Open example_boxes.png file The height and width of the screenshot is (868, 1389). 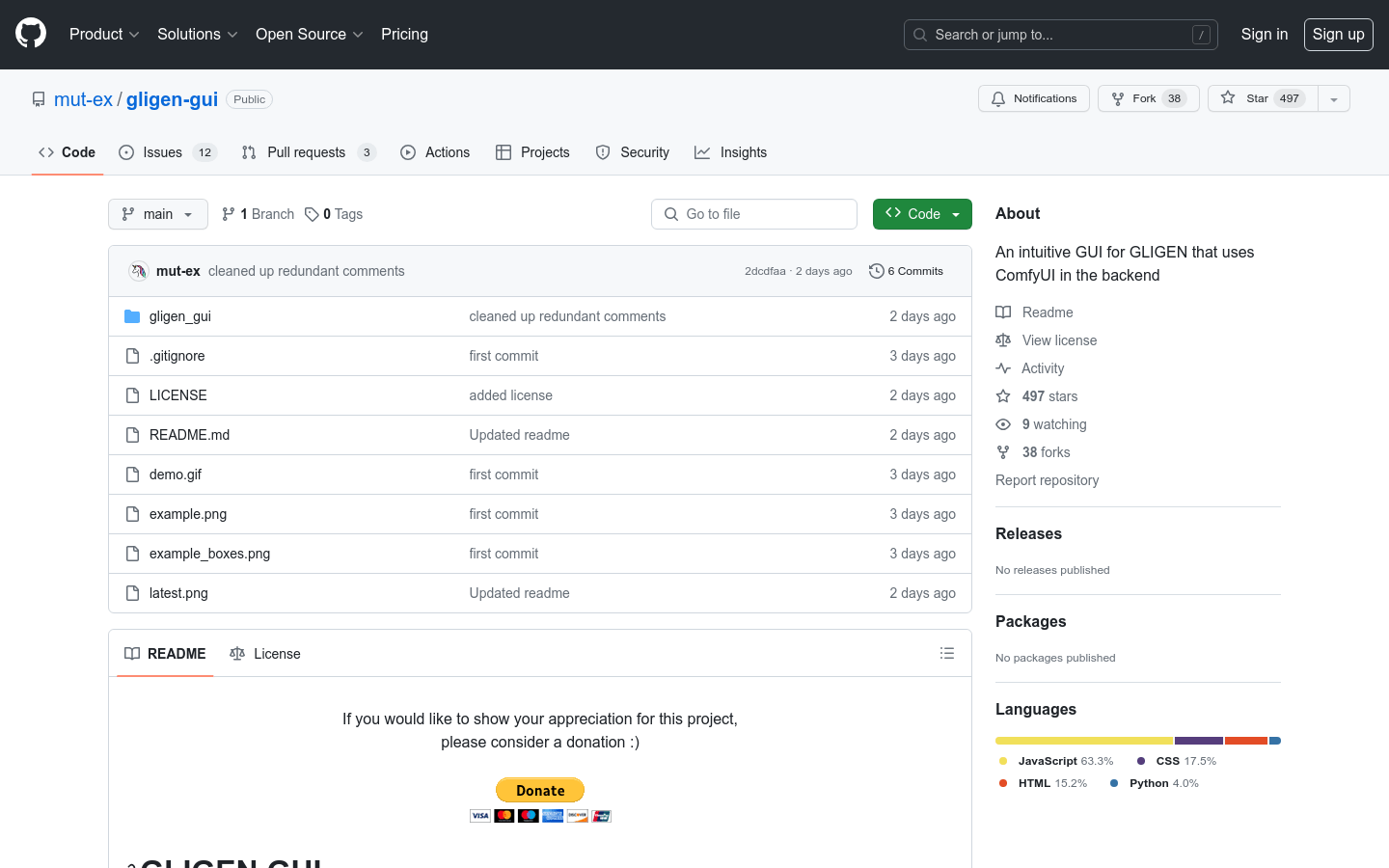point(209,554)
